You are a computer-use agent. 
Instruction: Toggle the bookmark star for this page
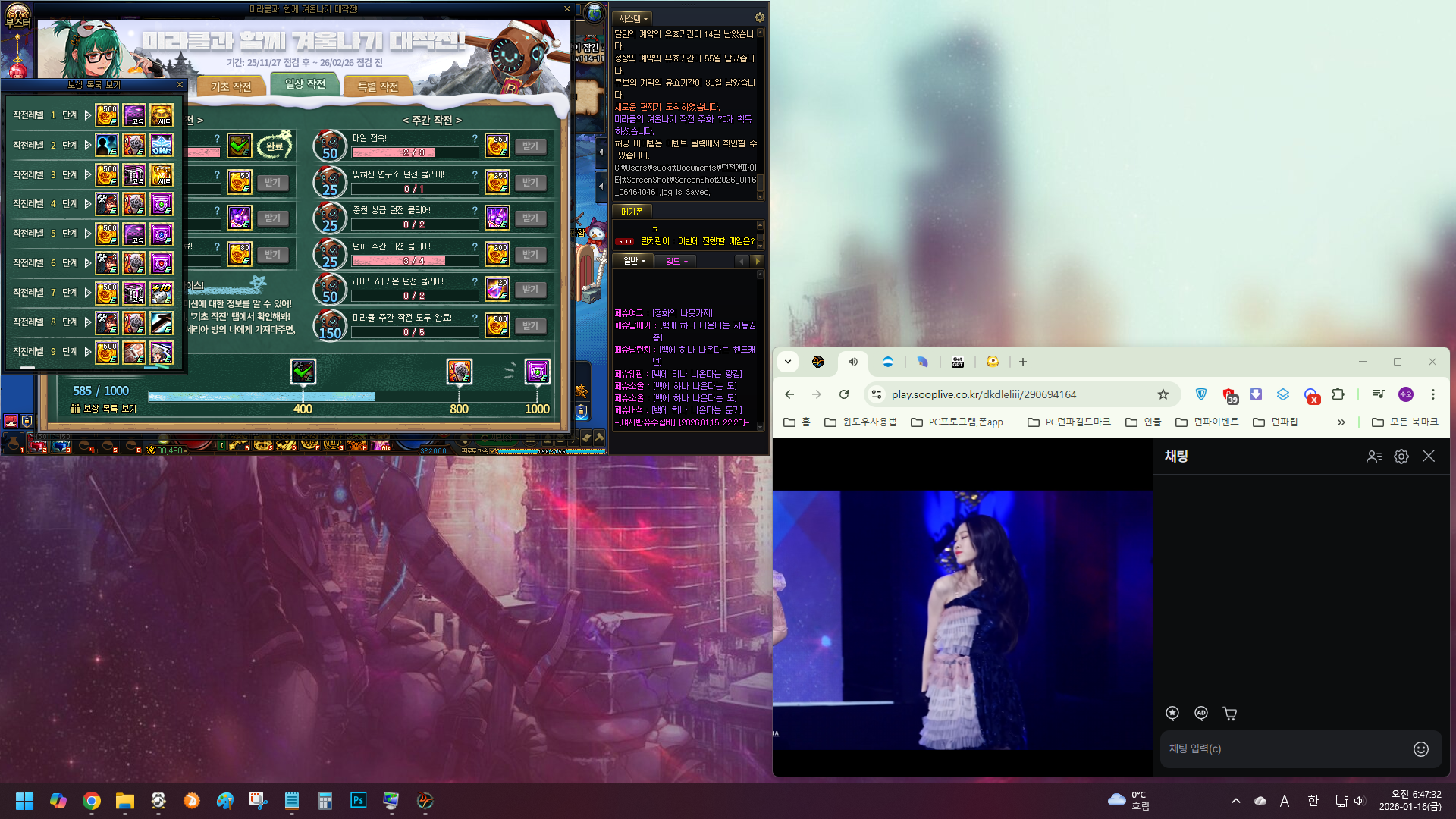pyautogui.click(x=1163, y=394)
